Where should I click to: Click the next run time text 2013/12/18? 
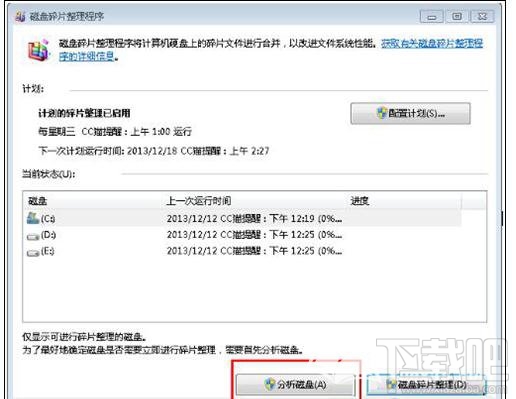154,151
